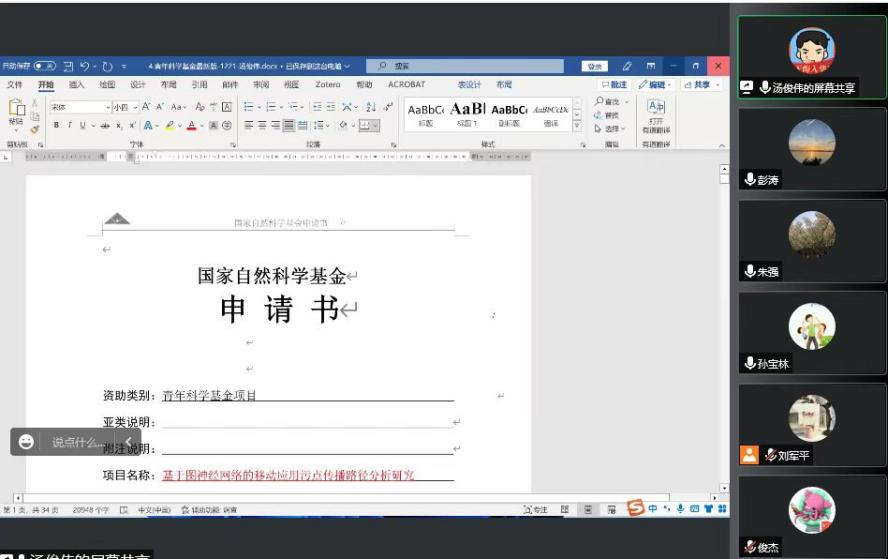This screenshot has width=888, height=559.
Task: Open the 插入 (Insert) ribbon tab
Action: (x=76, y=85)
